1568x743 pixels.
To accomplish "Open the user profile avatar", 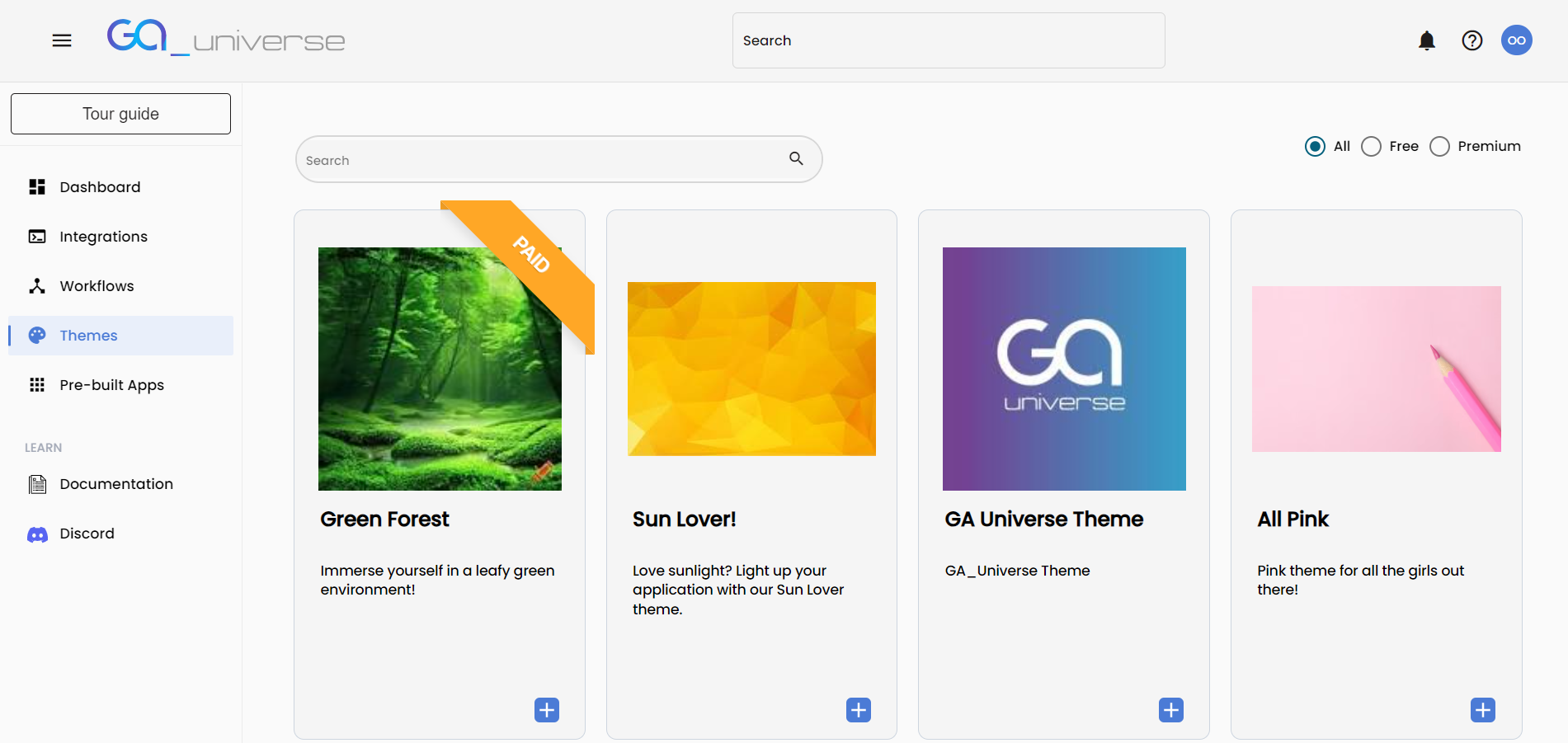I will pos(1517,40).
